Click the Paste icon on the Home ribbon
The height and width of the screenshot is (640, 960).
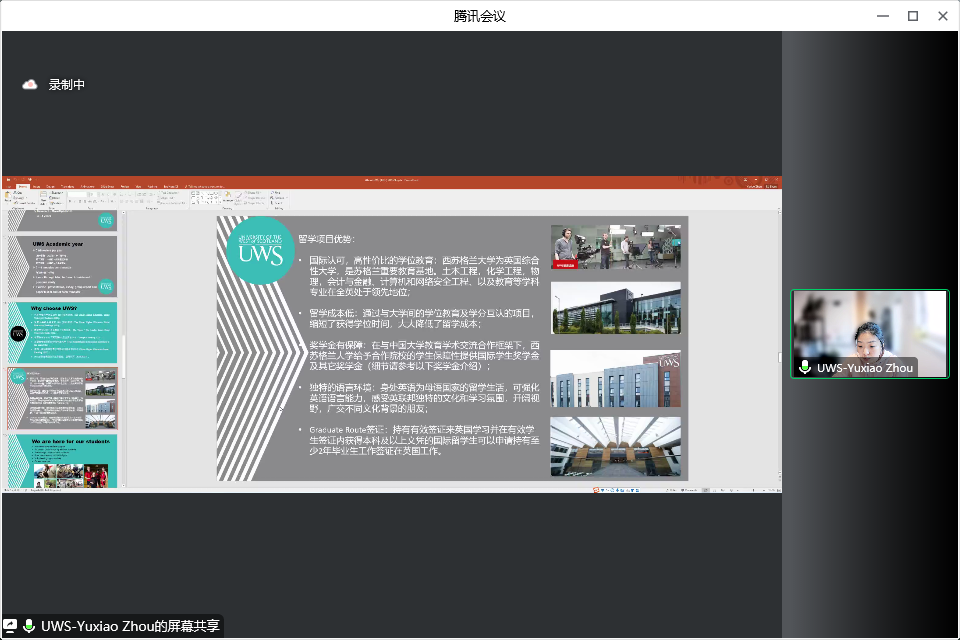(8, 195)
